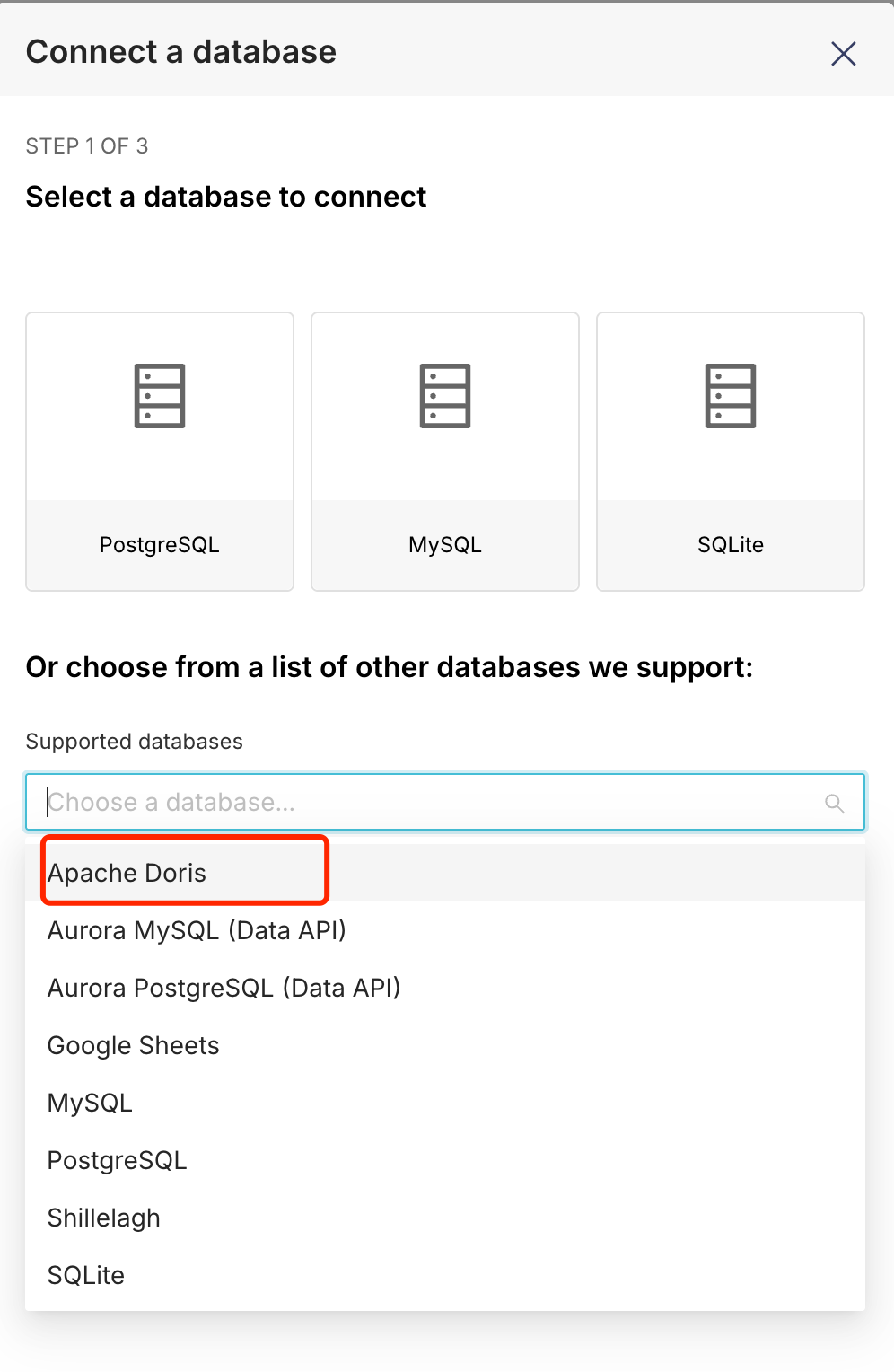Screen dimensions: 894x1372
Task: Close the Connect a database dialog
Action: pyautogui.click(x=843, y=53)
